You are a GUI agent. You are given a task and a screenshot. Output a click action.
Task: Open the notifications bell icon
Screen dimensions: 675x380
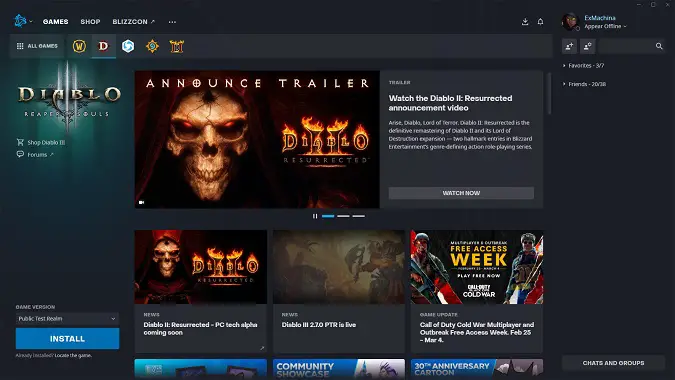click(540, 22)
